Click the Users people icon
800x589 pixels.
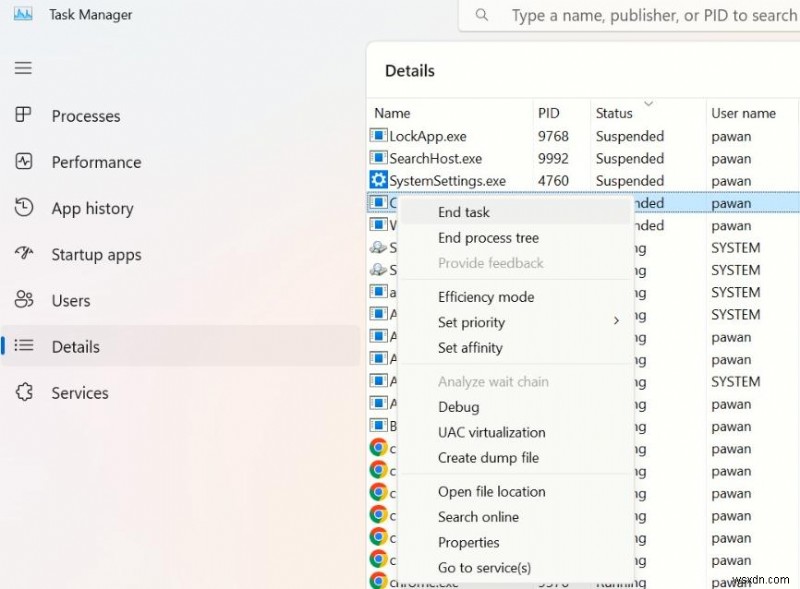(23, 299)
